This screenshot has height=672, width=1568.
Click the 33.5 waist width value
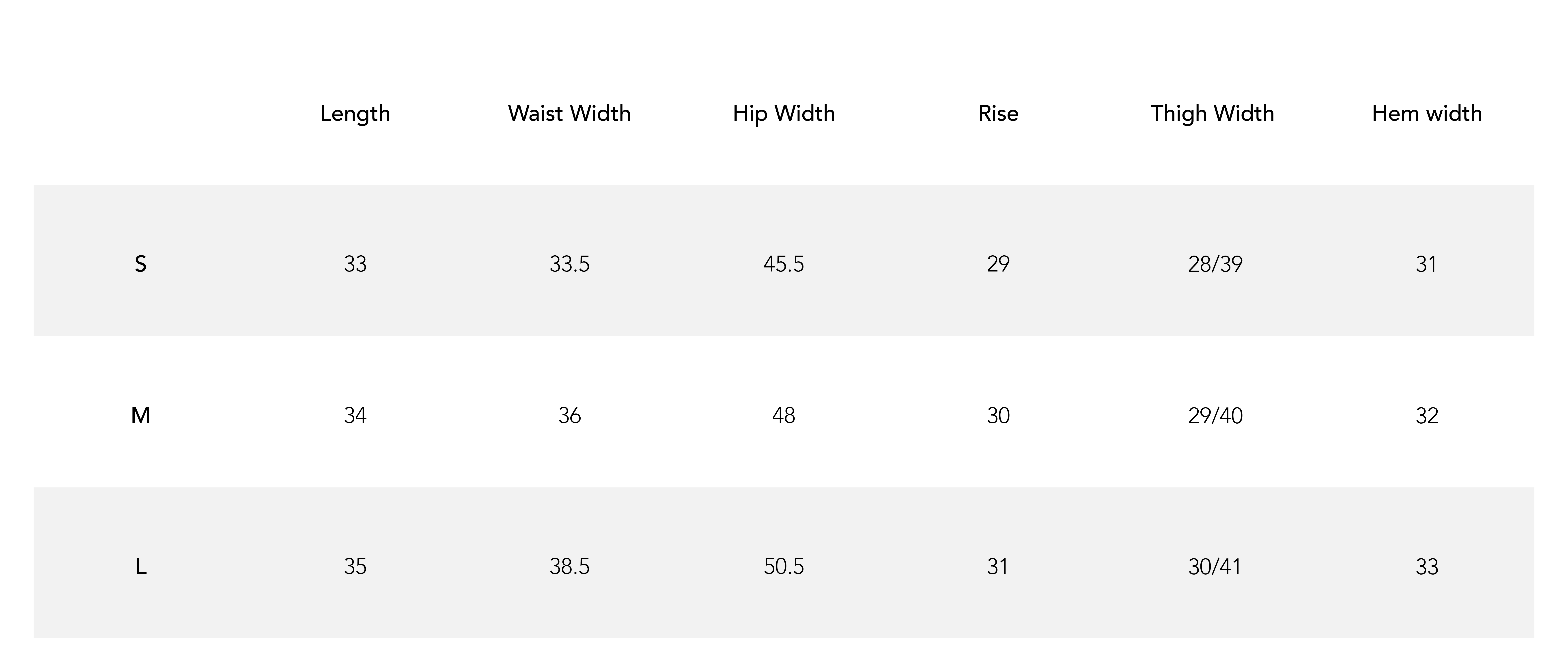tap(569, 264)
